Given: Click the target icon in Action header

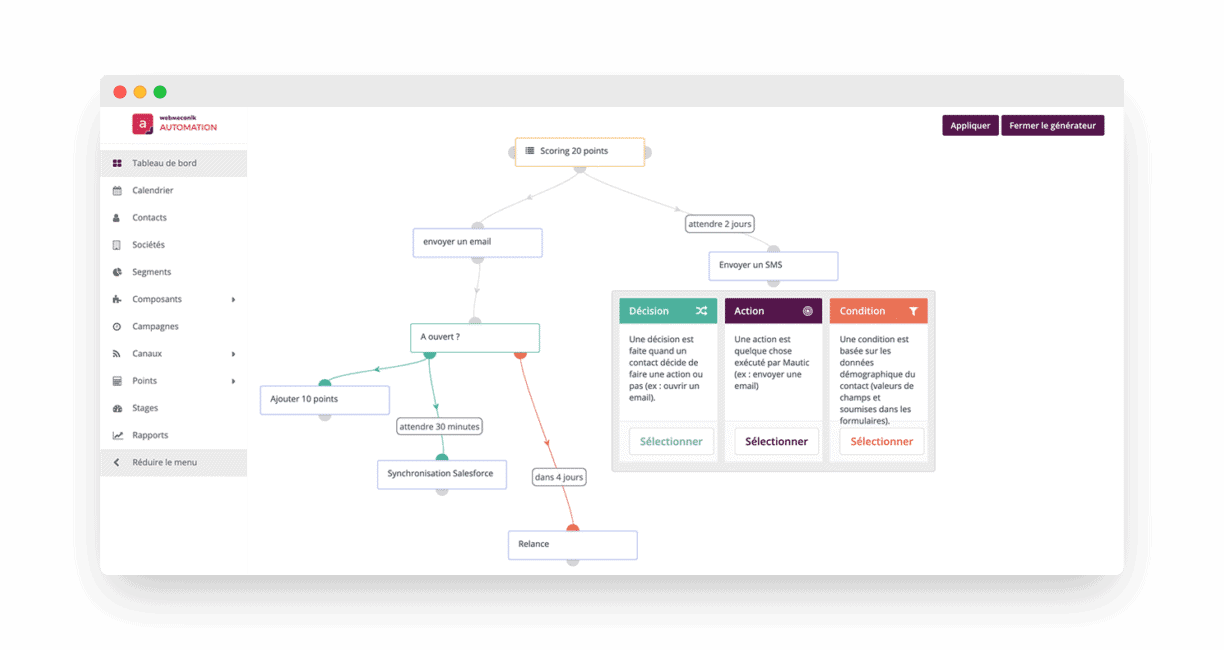Looking at the screenshot, I should coord(808,311).
